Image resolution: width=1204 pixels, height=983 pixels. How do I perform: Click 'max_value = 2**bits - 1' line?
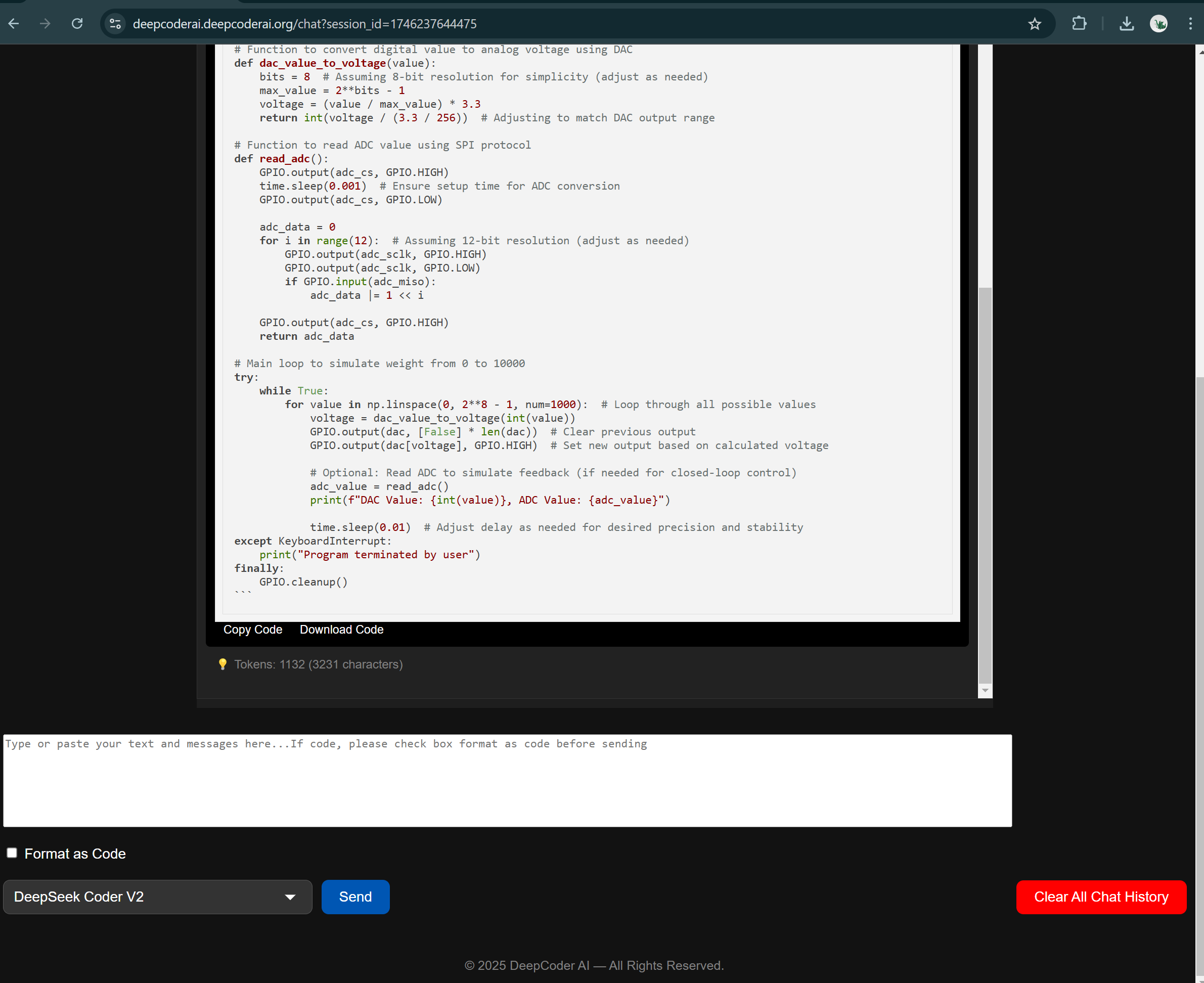tap(332, 91)
